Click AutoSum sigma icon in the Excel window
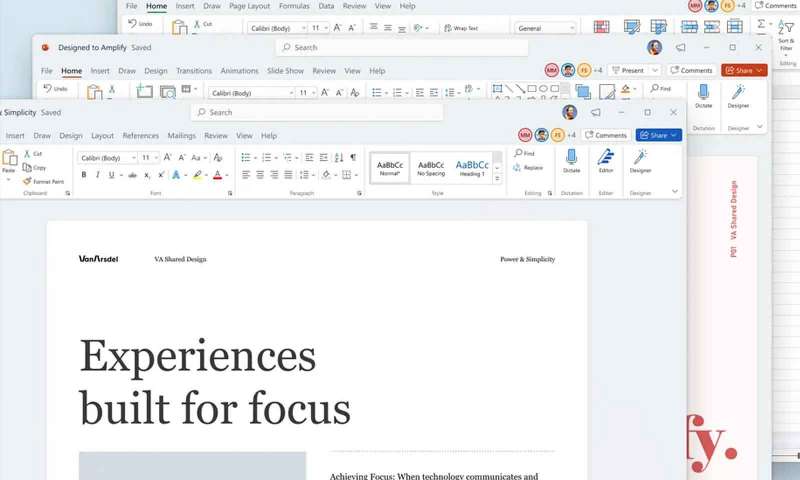 tap(761, 23)
